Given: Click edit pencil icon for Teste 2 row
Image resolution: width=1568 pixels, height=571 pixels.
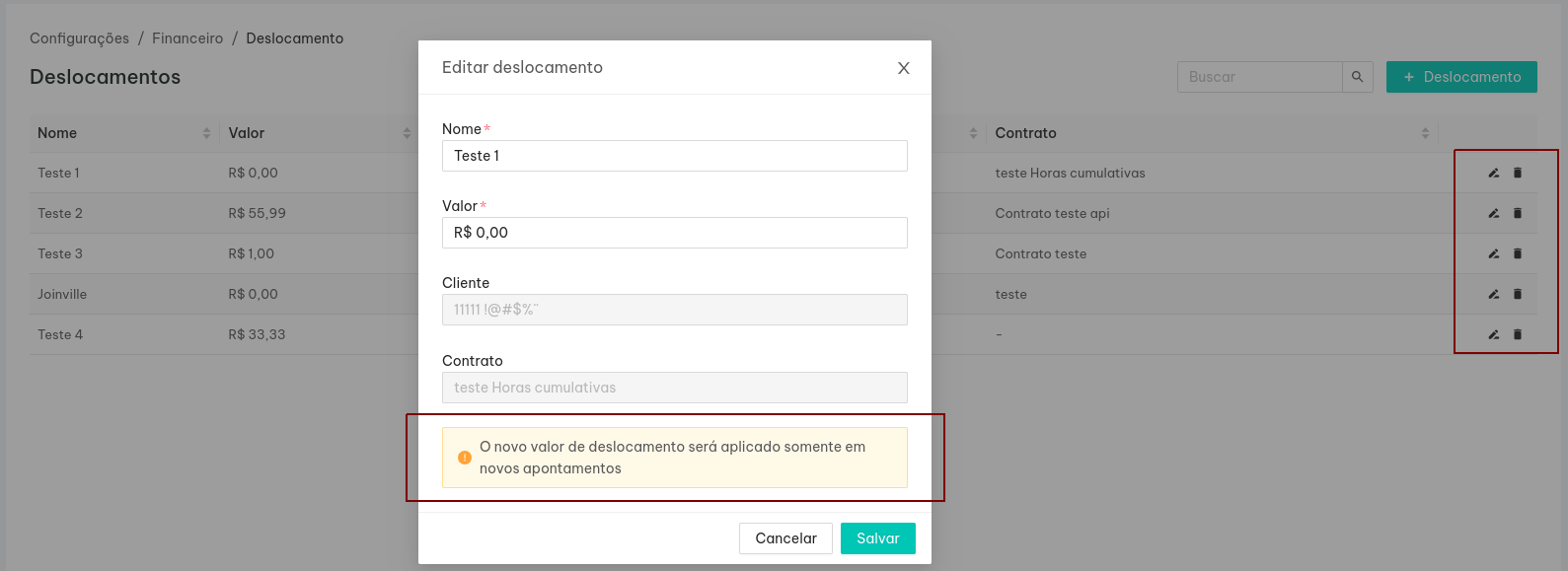Looking at the screenshot, I should click(1494, 213).
